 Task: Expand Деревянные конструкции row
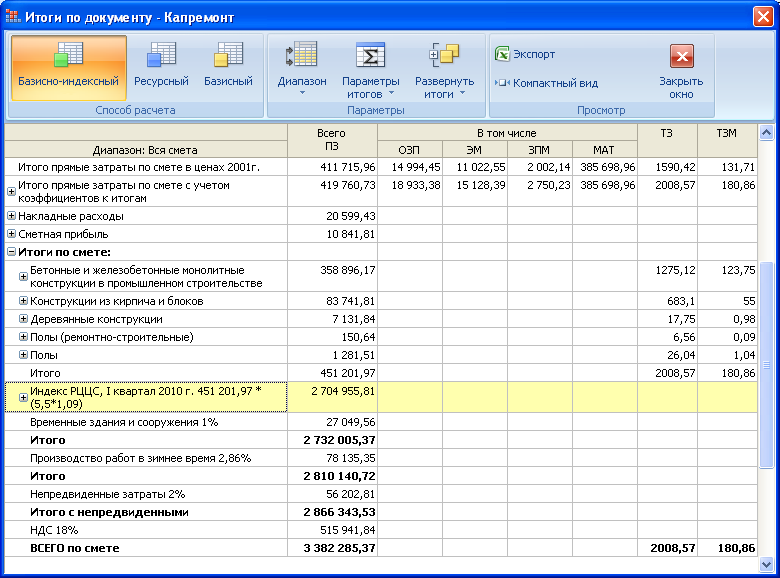23,319
